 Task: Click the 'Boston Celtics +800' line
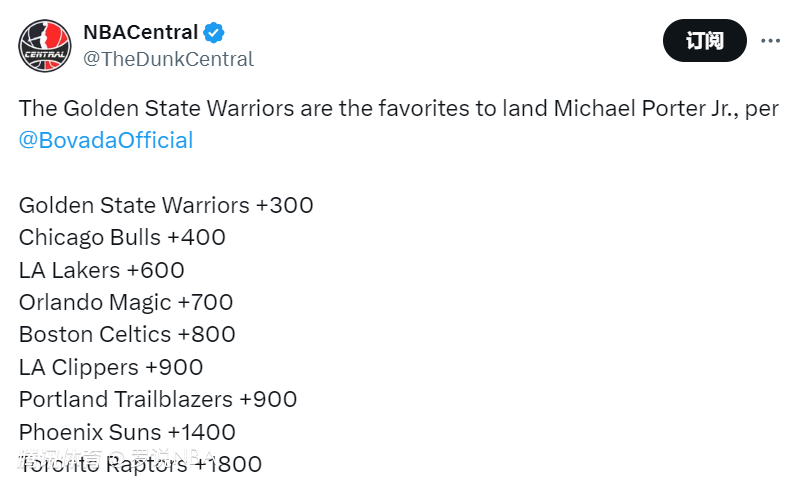pyautogui.click(x=127, y=334)
